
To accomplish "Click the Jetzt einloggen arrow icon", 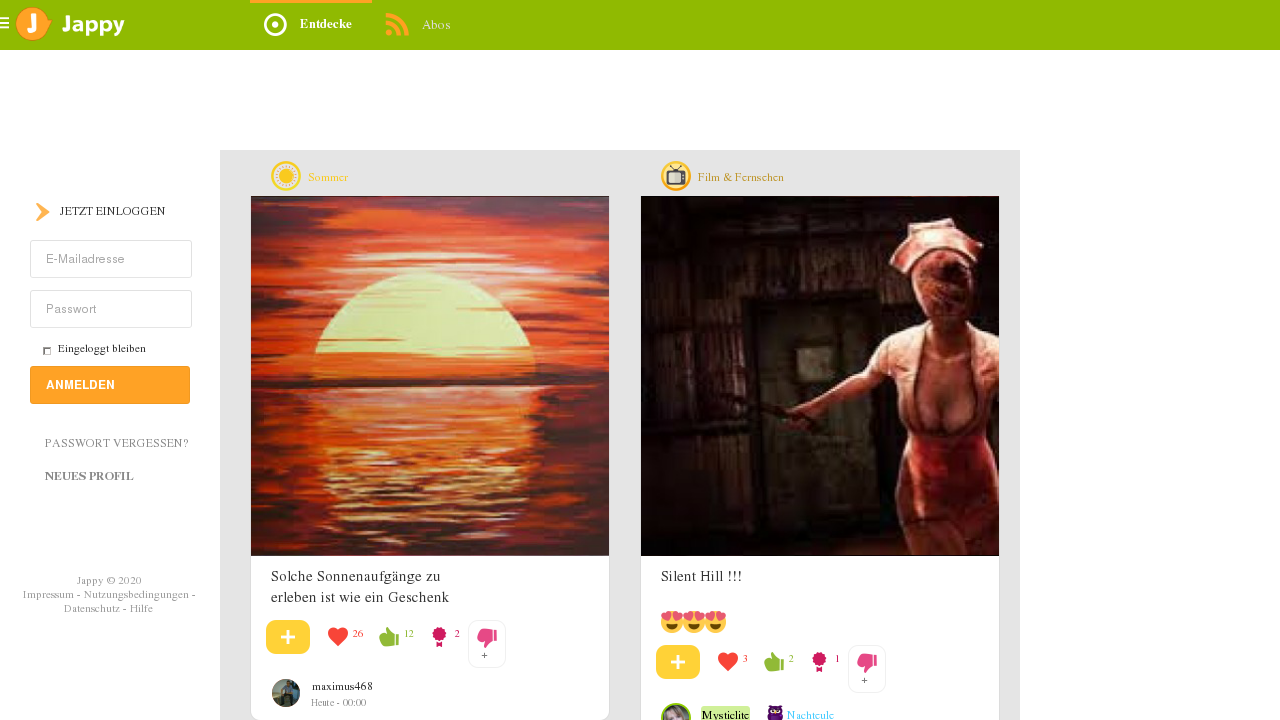I will [x=43, y=212].
